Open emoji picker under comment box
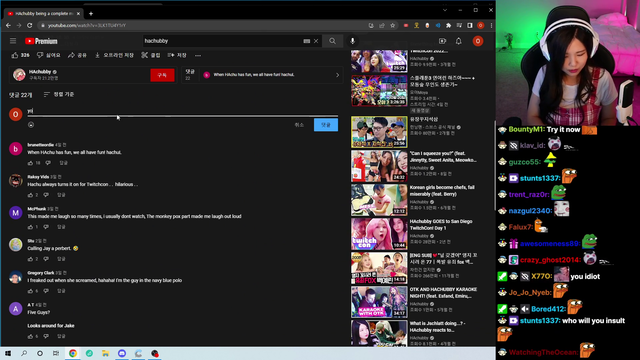This screenshot has width=640, height=360. [31, 125]
